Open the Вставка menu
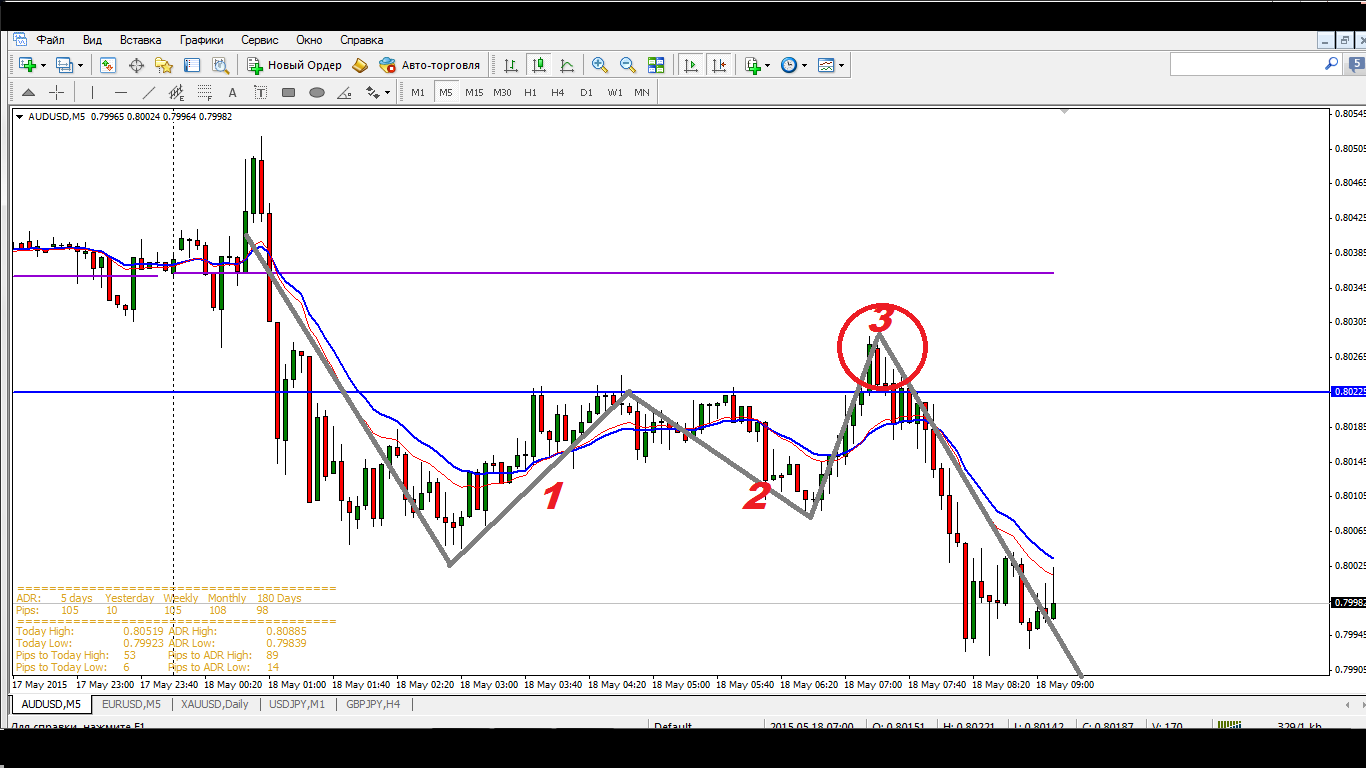This screenshot has width=1366, height=768. [140, 40]
